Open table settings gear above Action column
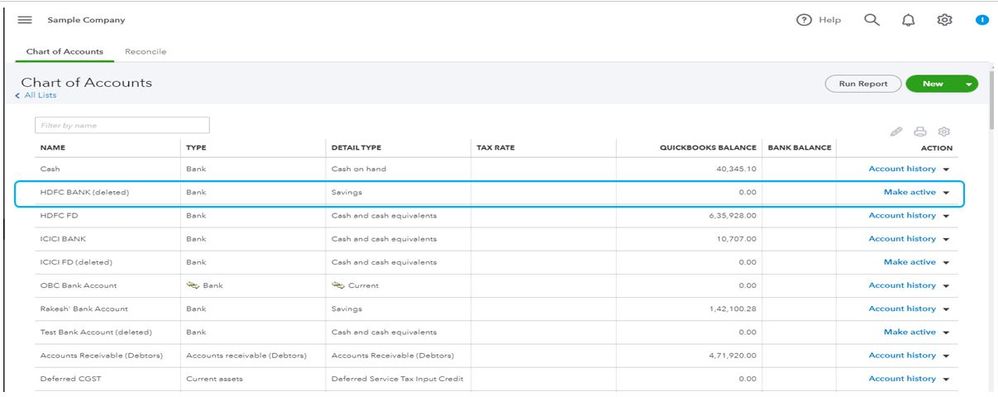 [x=944, y=132]
